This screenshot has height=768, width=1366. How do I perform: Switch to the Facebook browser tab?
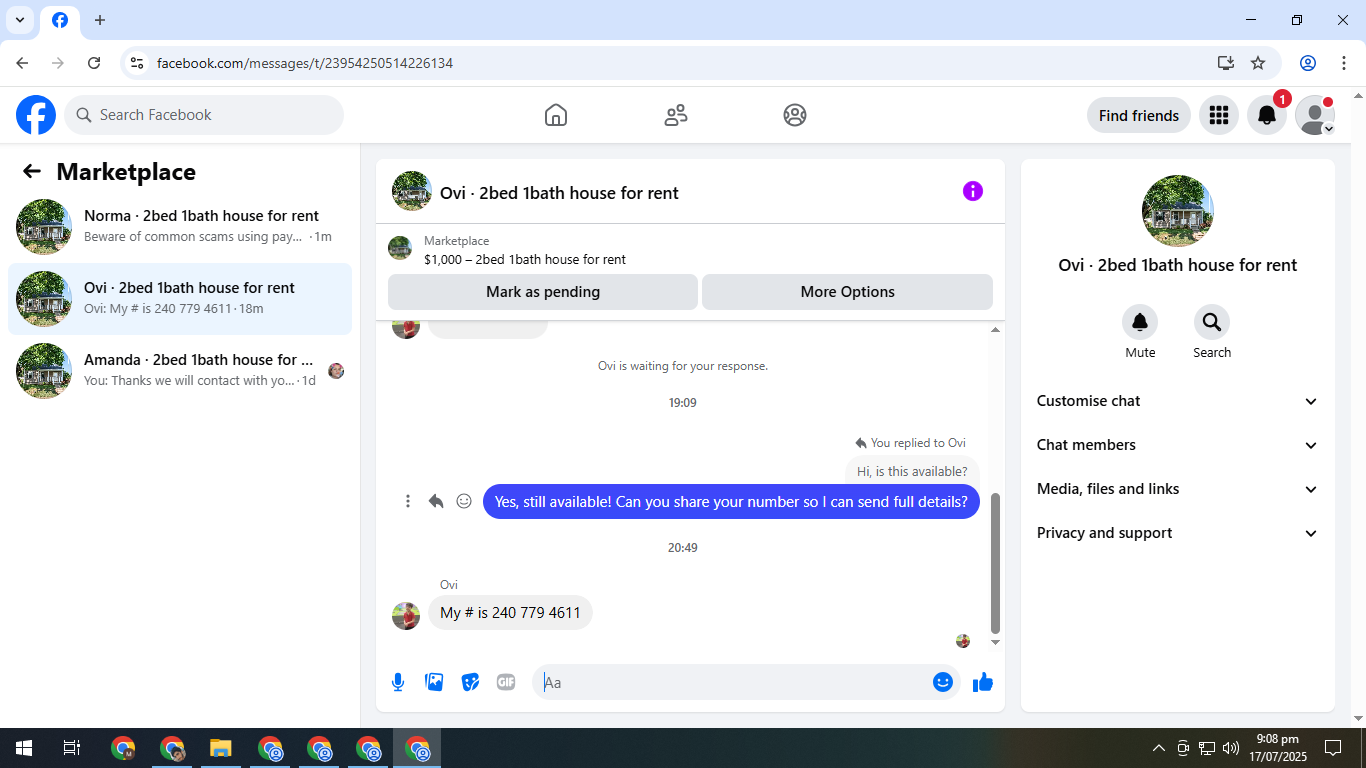pyautogui.click(x=60, y=20)
